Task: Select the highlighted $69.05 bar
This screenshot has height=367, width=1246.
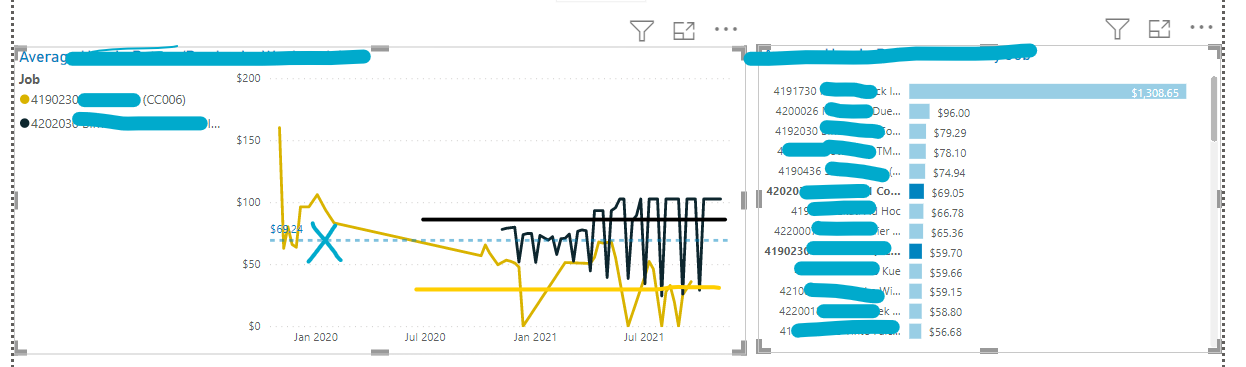Action: (x=916, y=192)
